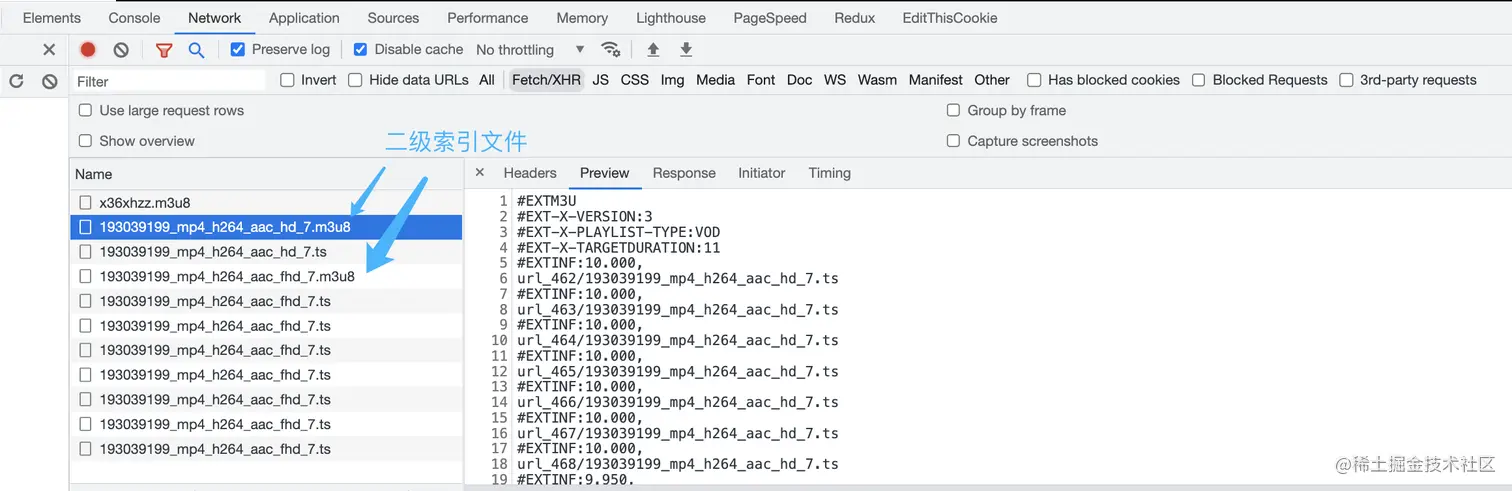Viewport: 1512px width, 491px height.
Task: Enable Capture screenshots
Action: click(953, 141)
